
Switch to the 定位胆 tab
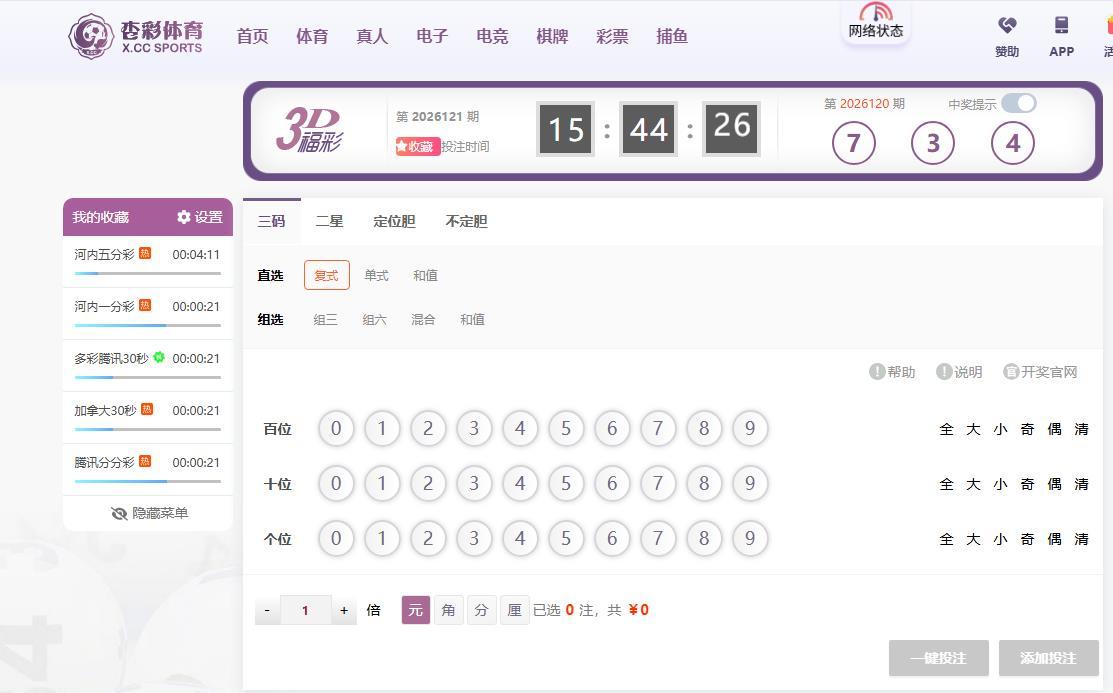click(x=394, y=222)
